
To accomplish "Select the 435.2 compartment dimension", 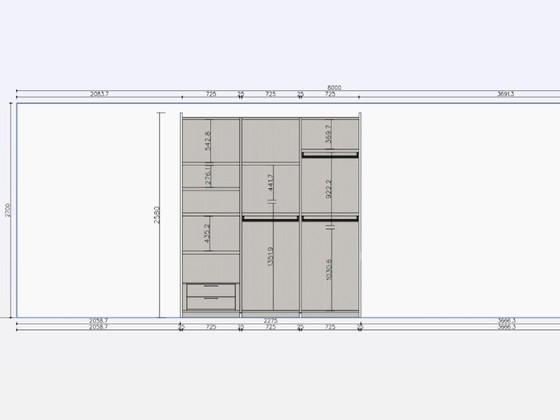I will [x=207, y=233].
